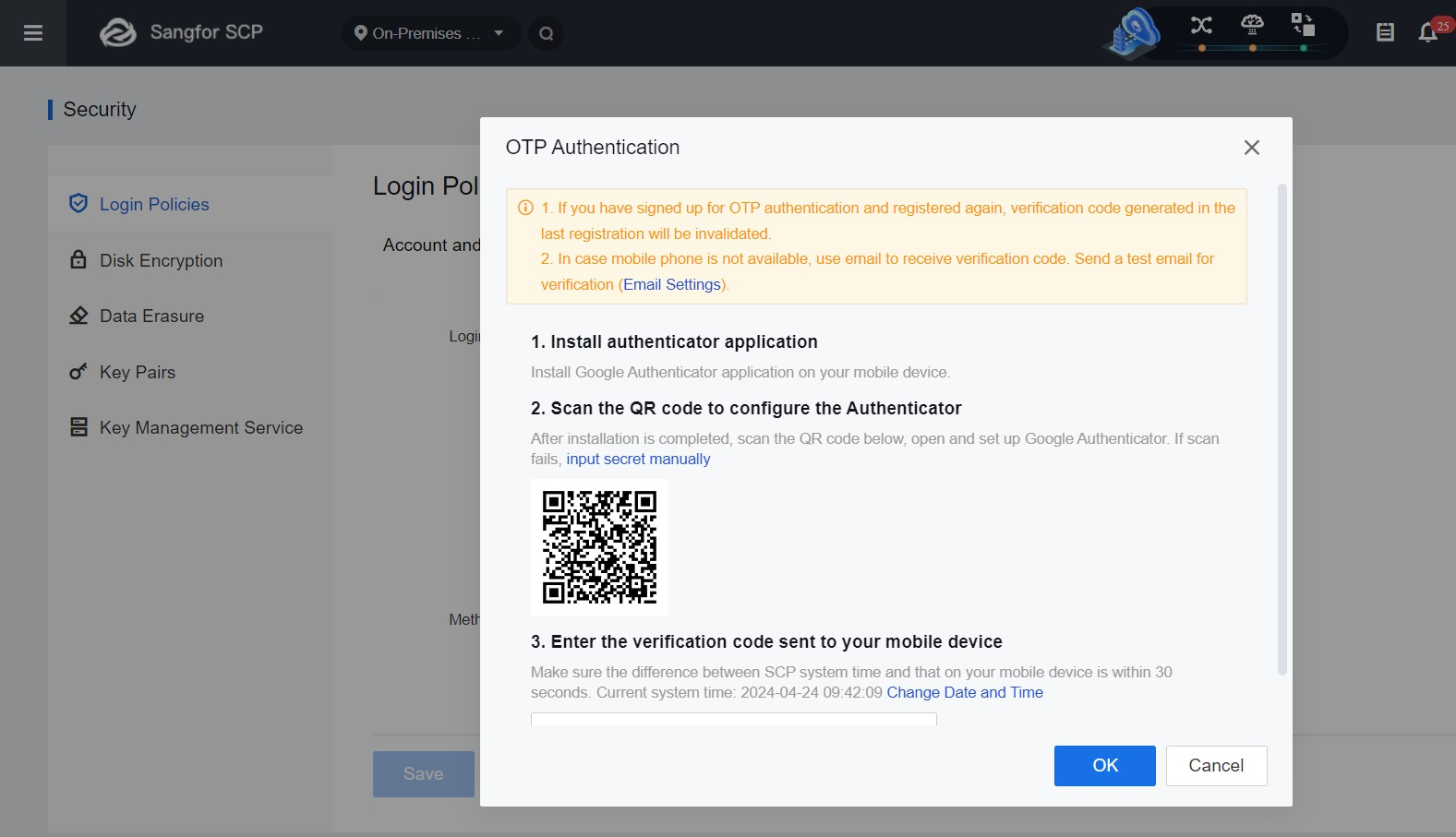Open the Login Policies section
Viewport: 1456px width, 837px height.
(x=154, y=204)
